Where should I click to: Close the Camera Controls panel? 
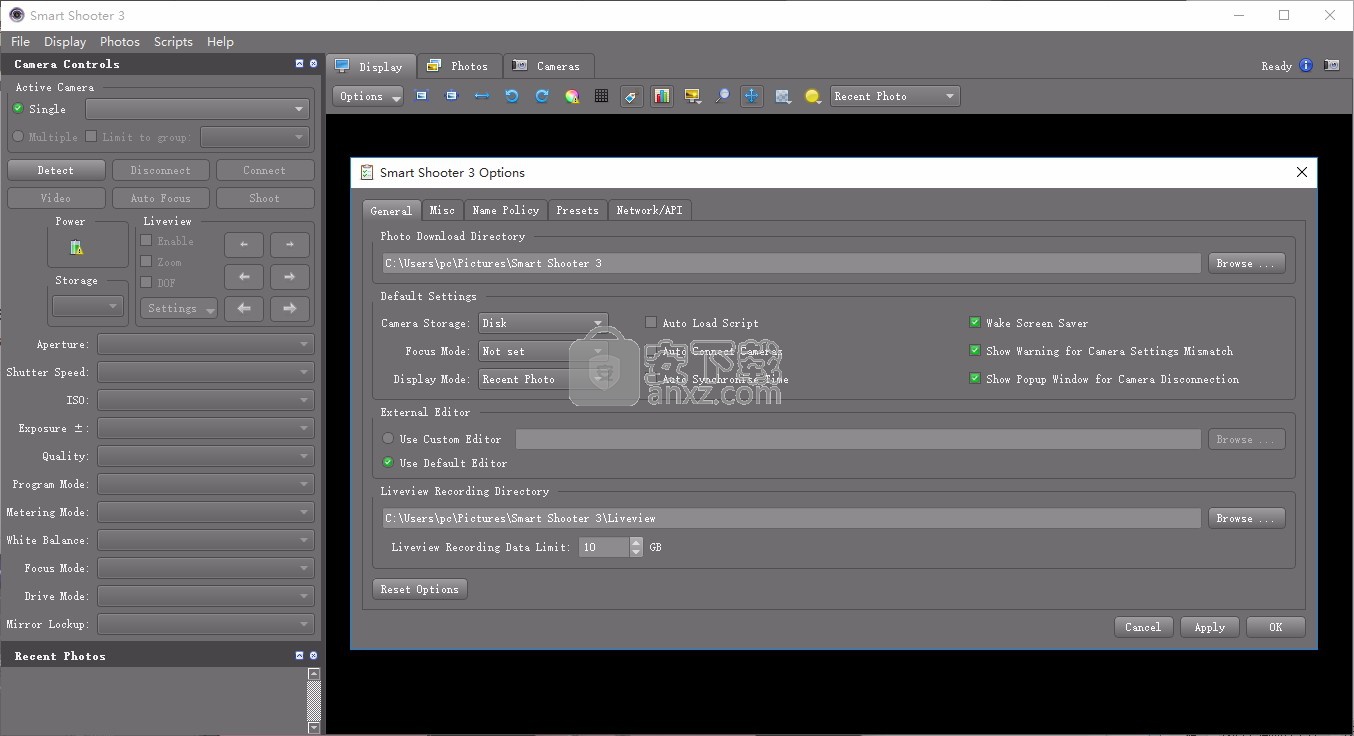point(313,64)
